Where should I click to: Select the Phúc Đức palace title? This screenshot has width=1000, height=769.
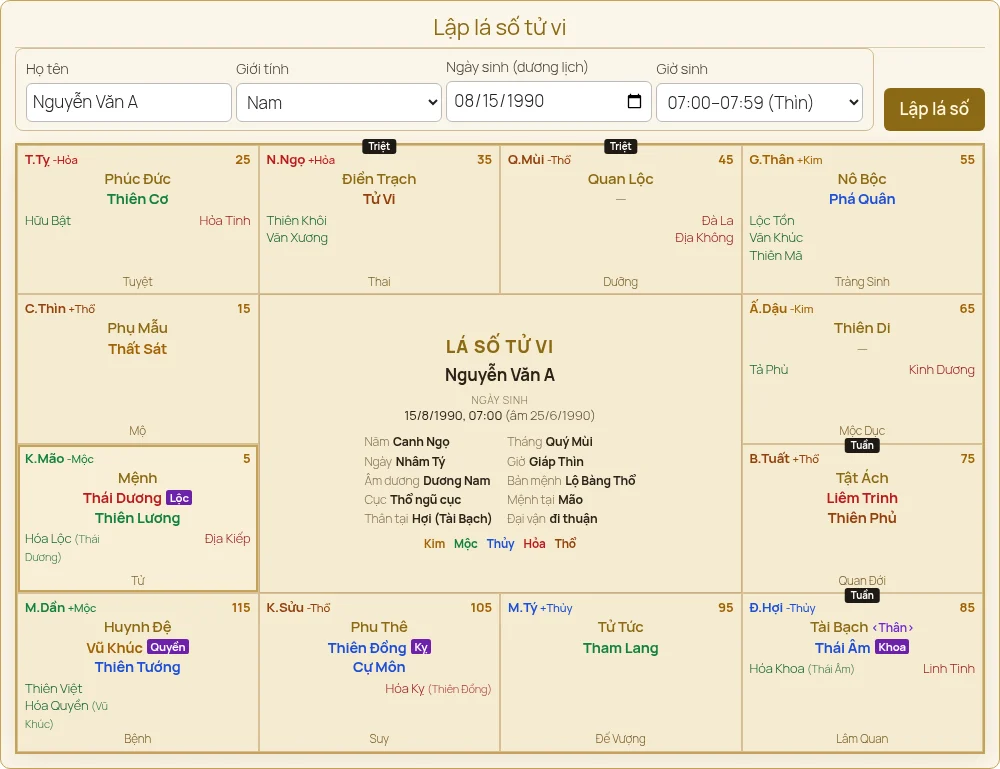click(x=138, y=179)
